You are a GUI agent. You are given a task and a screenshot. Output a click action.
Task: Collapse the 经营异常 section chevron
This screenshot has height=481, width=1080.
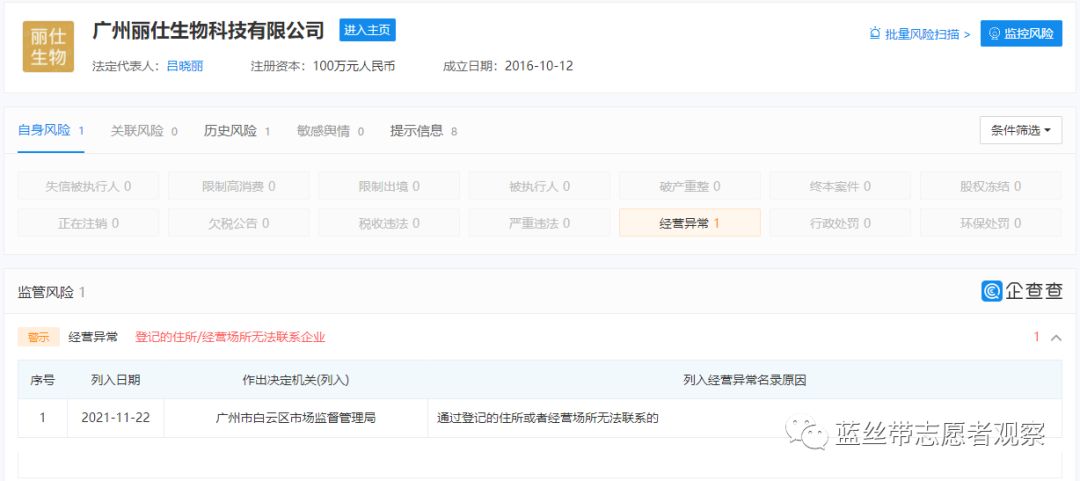(x=1055, y=338)
